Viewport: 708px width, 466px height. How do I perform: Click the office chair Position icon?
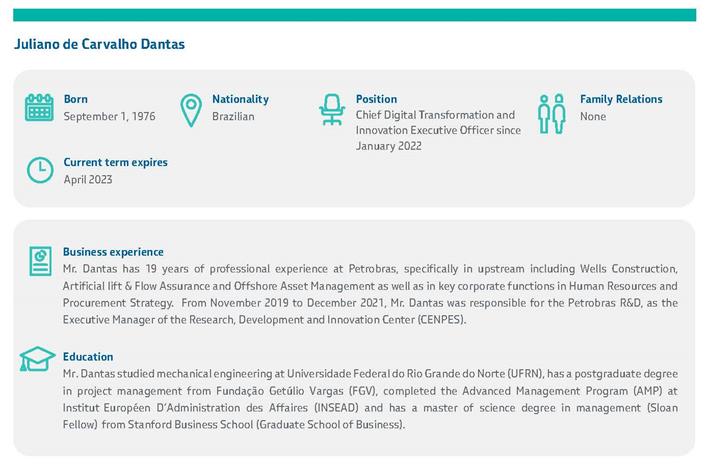[x=330, y=108]
